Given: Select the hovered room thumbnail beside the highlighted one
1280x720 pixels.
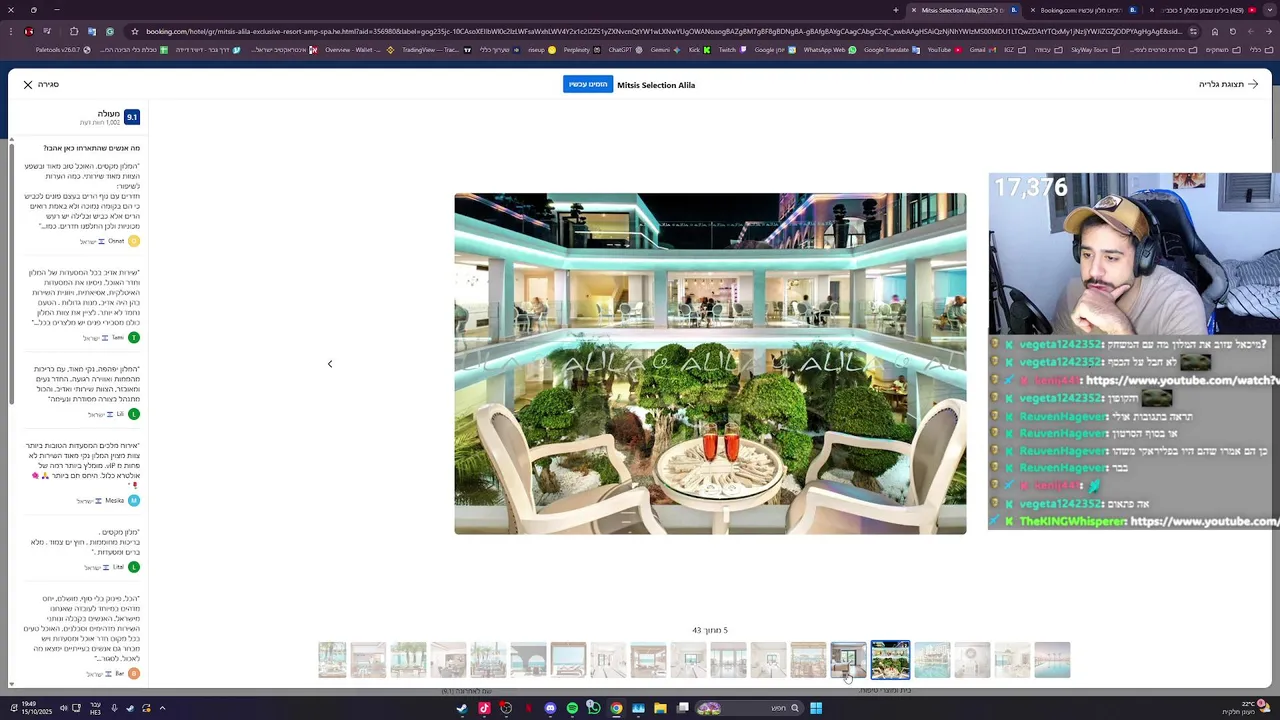Looking at the screenshot, I should point(848,660).
